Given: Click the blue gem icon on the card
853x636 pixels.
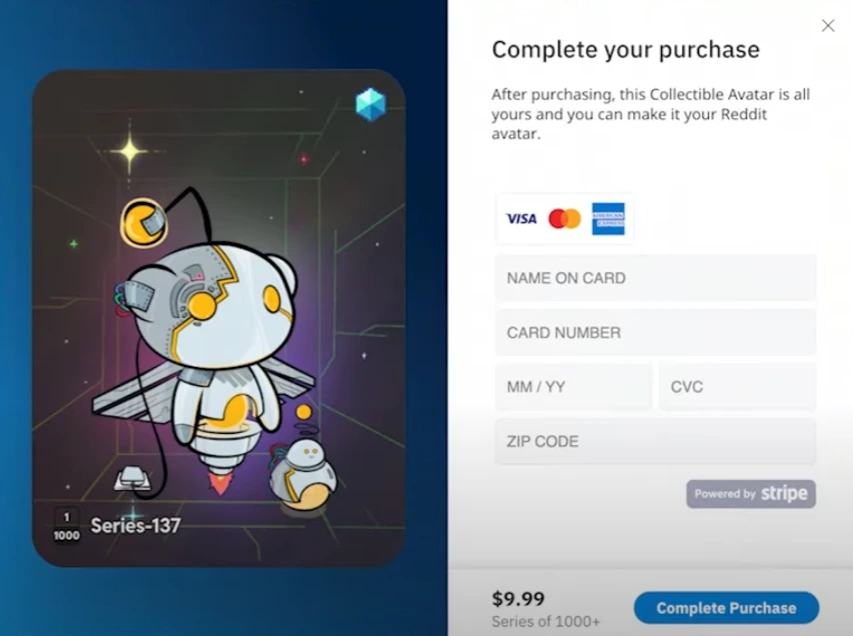Looking at the screenshot, I should [370, 104].
